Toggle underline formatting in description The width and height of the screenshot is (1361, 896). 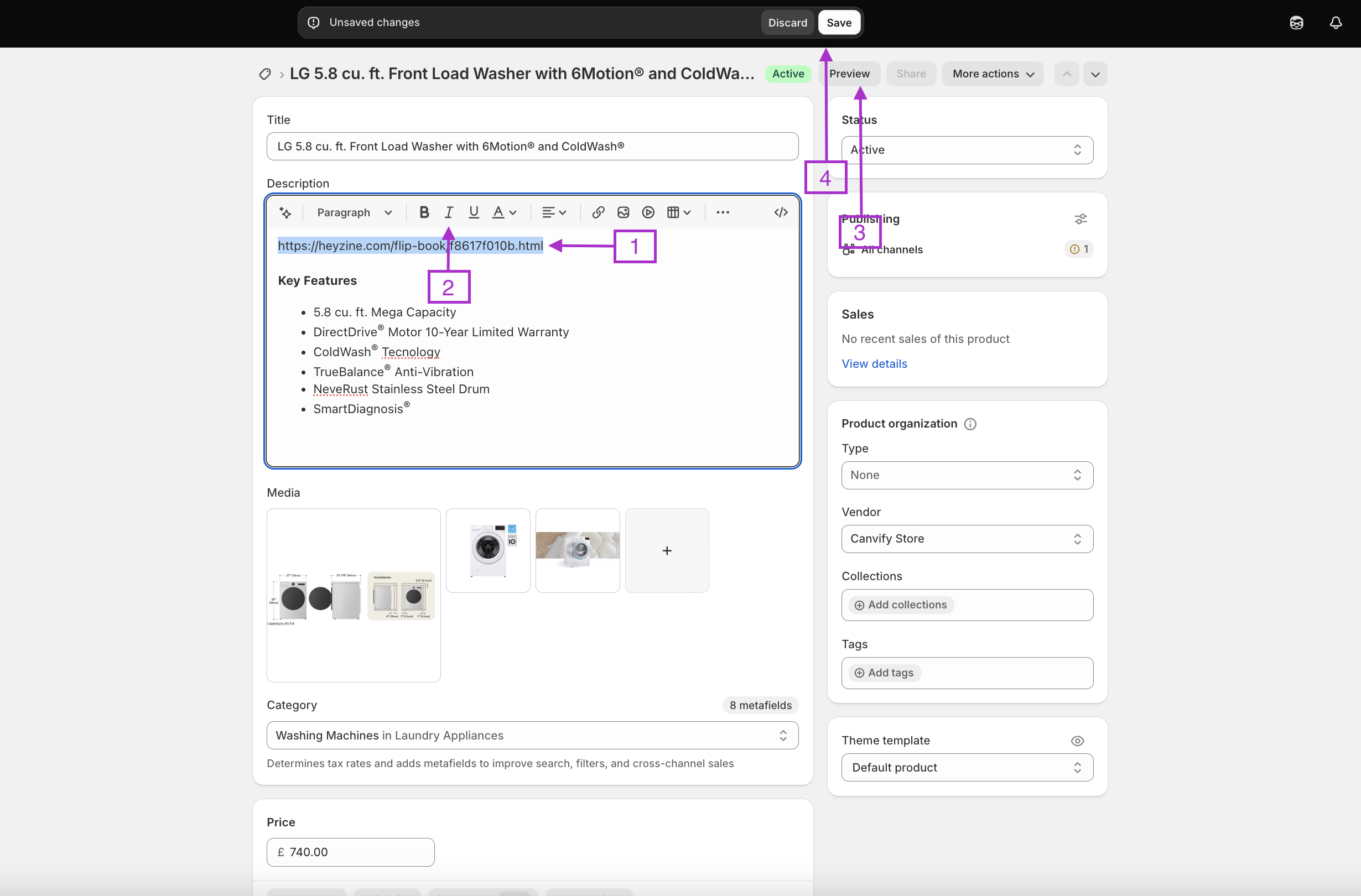point(474,212)
